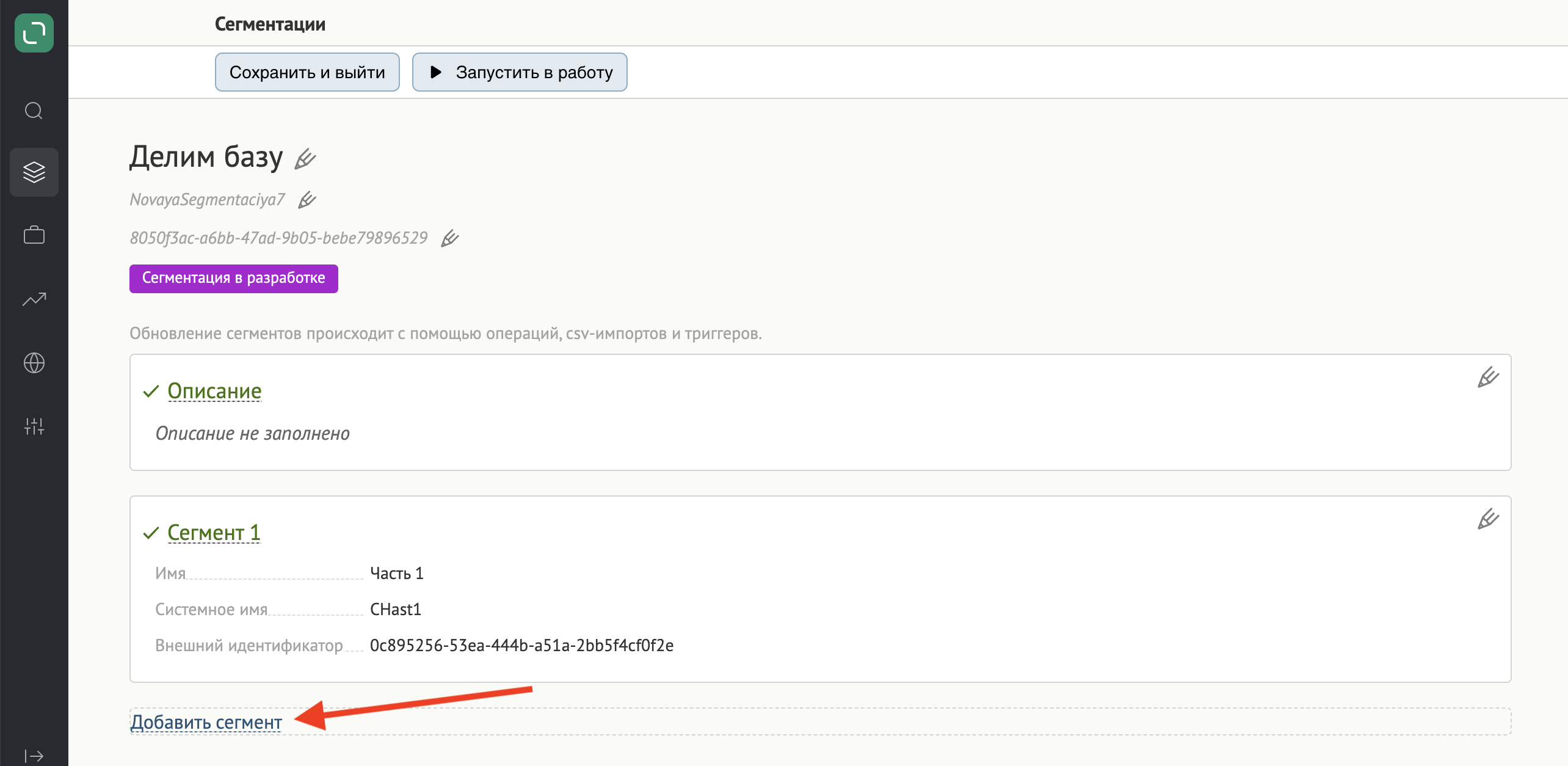Click the 'Добавить сегмент' link
The image size is (1568, 766).
pyautogui.click(x=206, y=722)
